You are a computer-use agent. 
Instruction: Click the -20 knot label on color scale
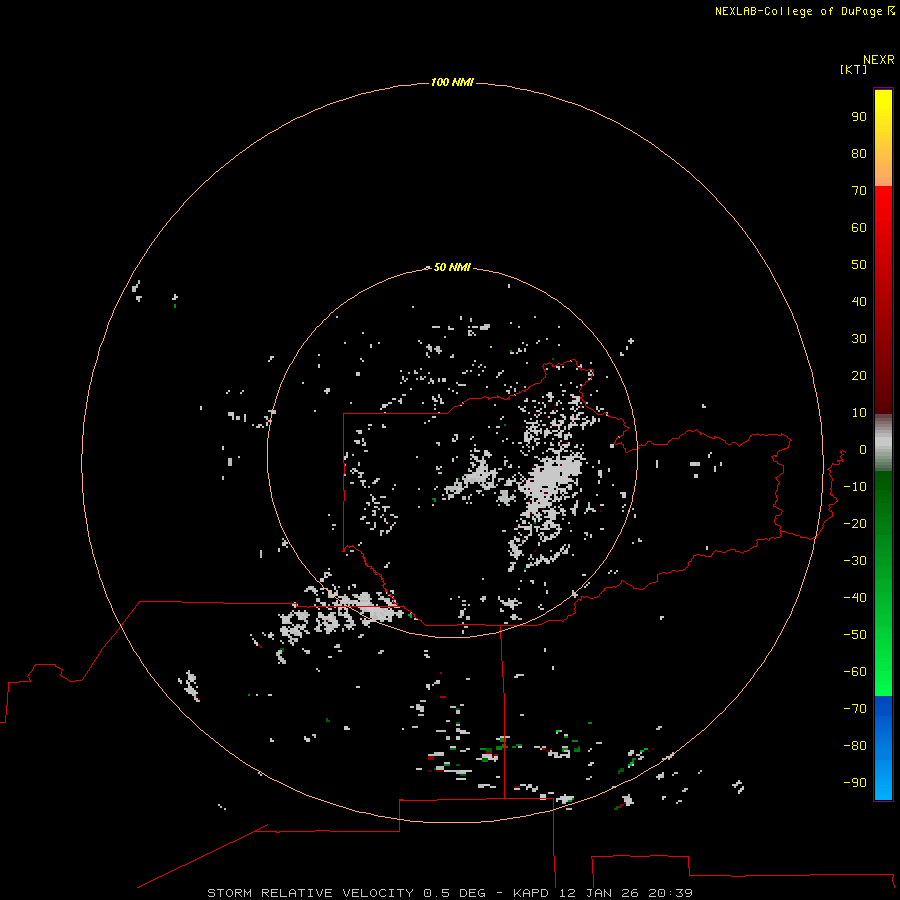click(855, 524)
